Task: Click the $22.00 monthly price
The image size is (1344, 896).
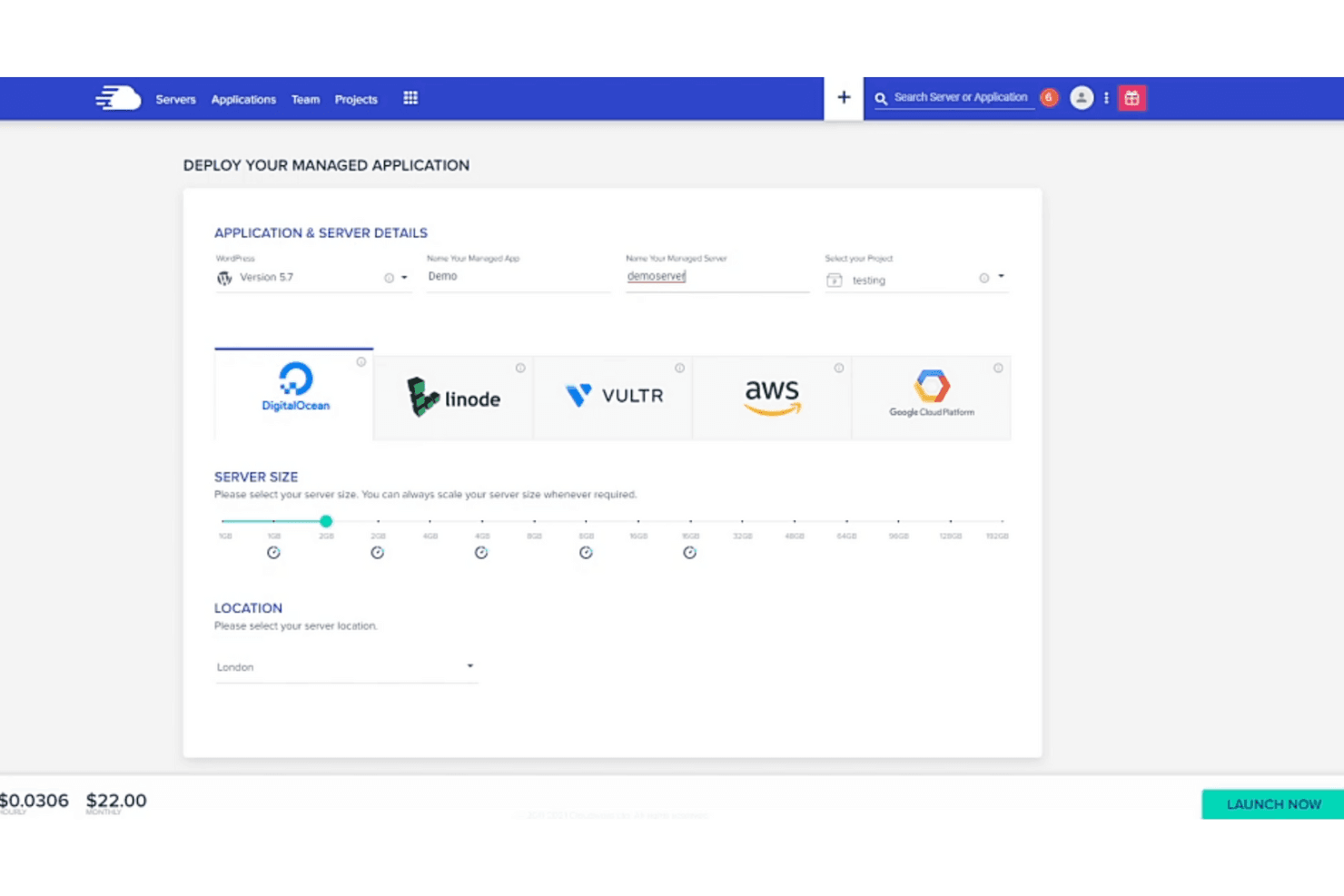Action: [116, 801]
